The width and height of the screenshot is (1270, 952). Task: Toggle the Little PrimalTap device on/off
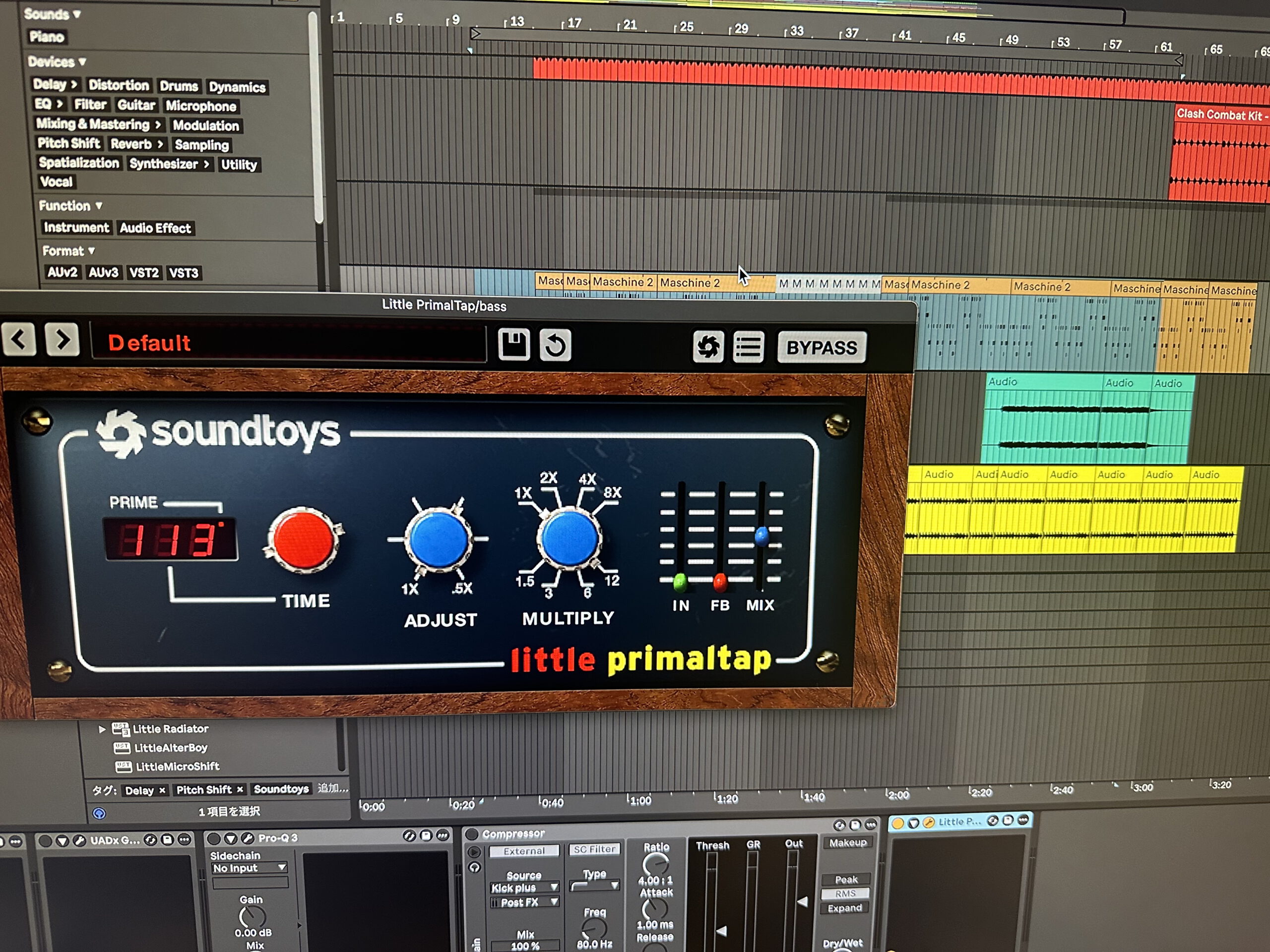click(x=898, y=823)
